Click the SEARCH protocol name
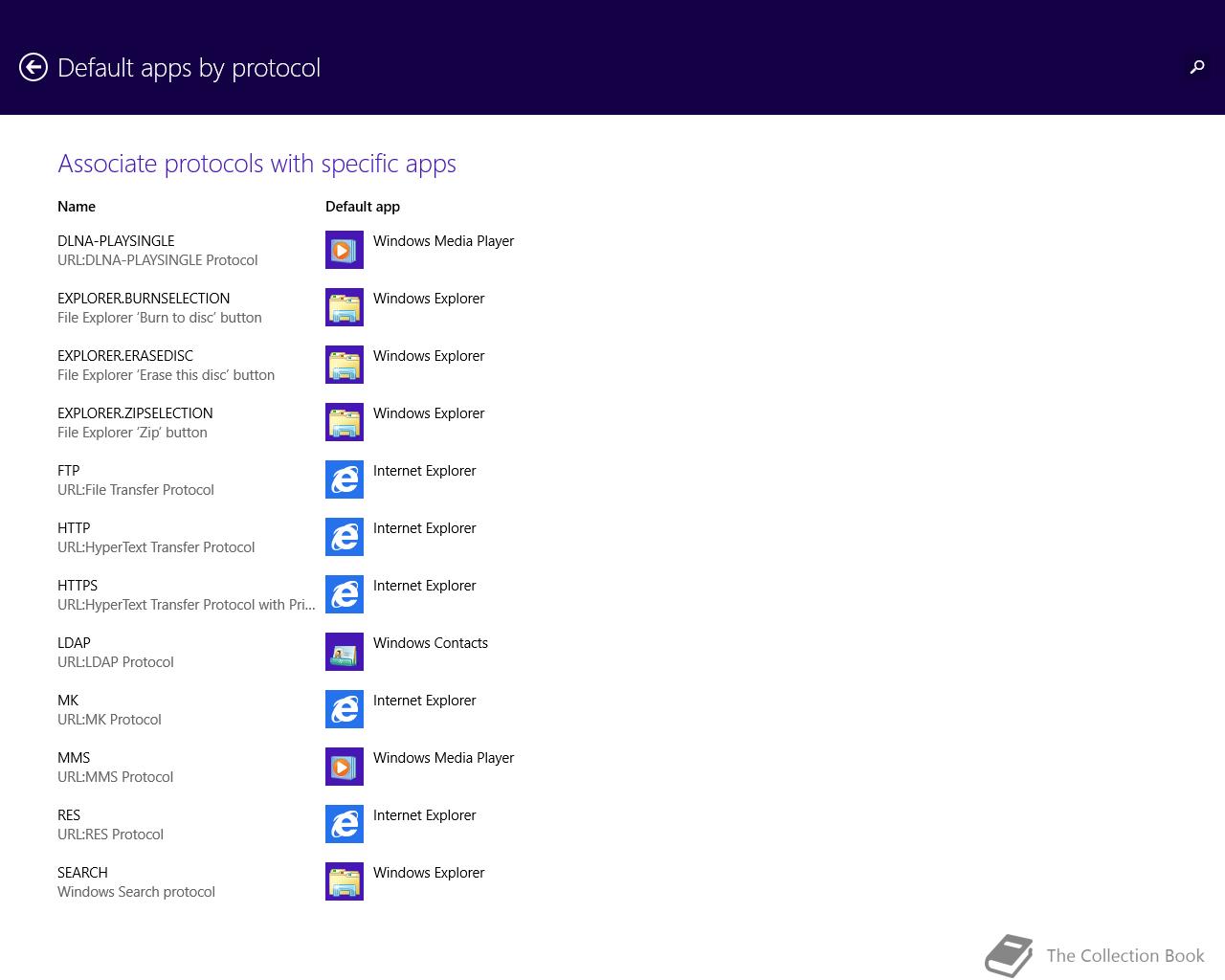 tap(82, 873)
